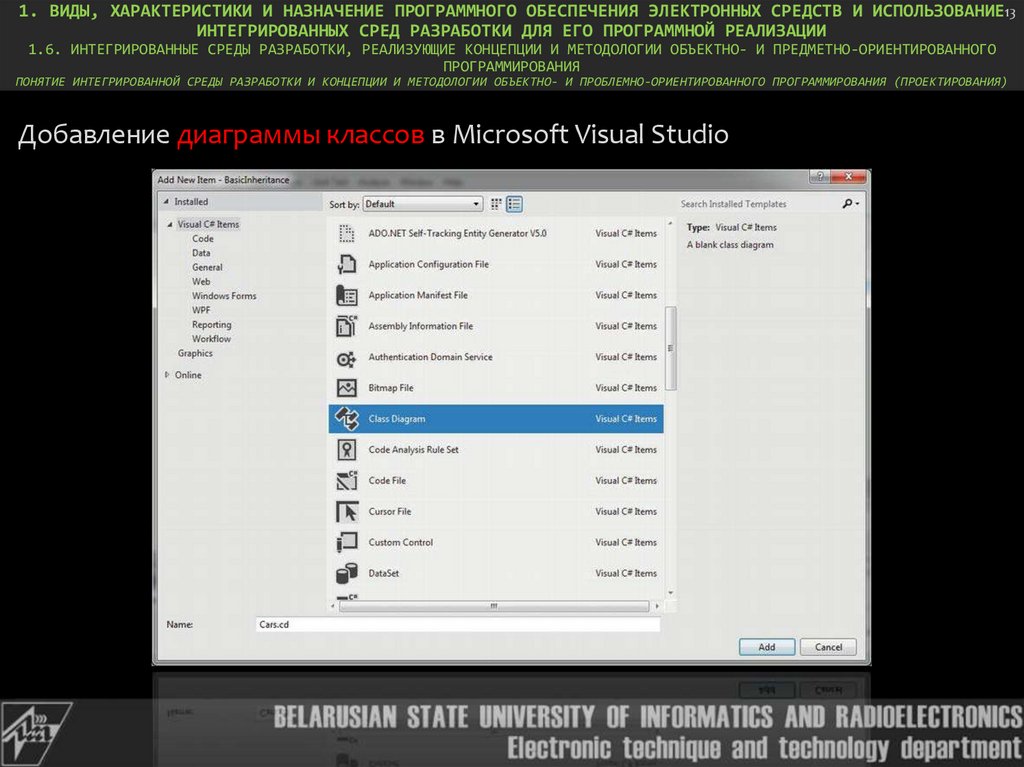The height and width of the screenshot is (767, 1024).
Task: Expand the Online templates node
Action: click(167, 375)
